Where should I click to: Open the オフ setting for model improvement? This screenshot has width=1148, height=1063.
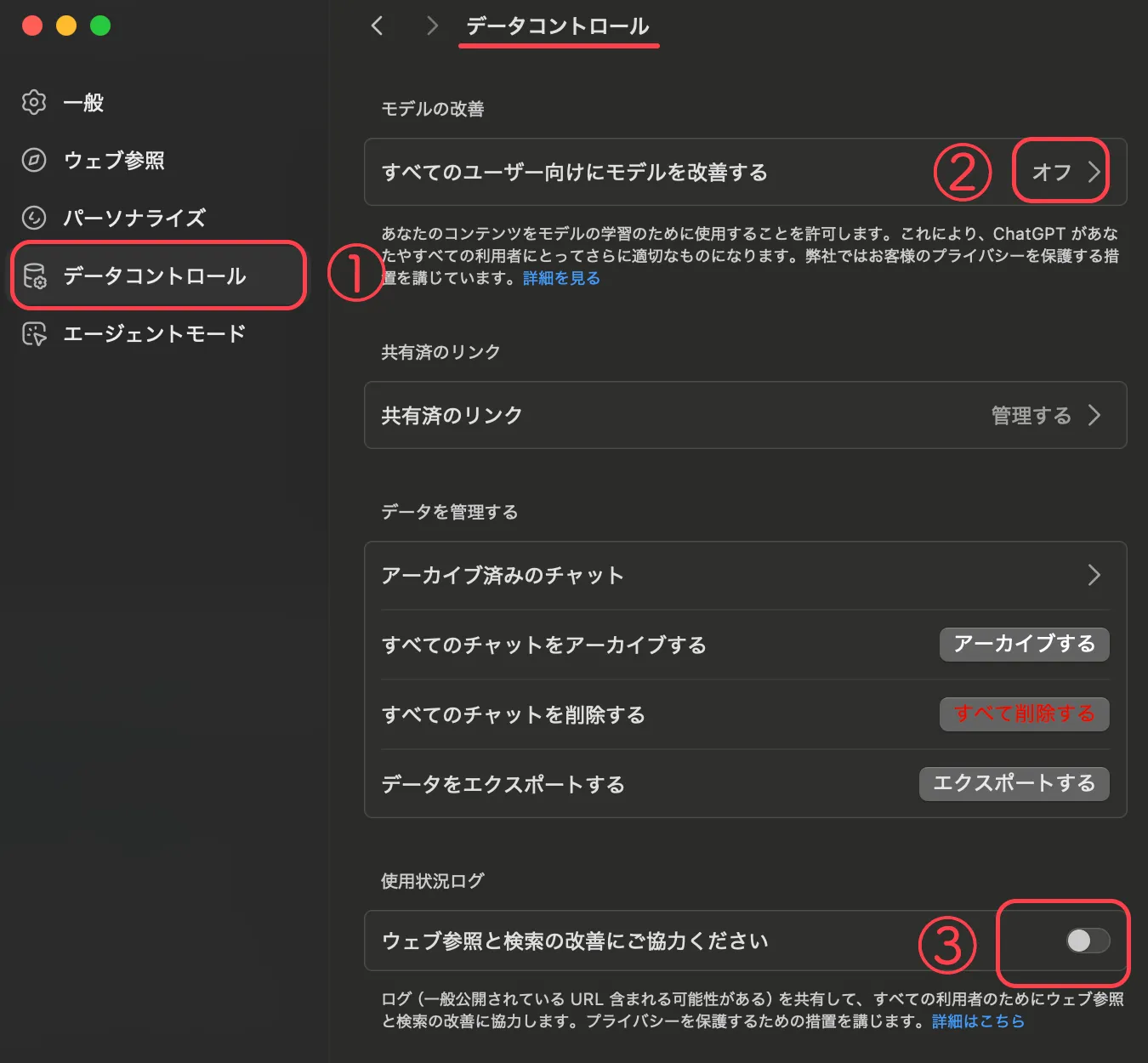click(x=1063, y=172)
